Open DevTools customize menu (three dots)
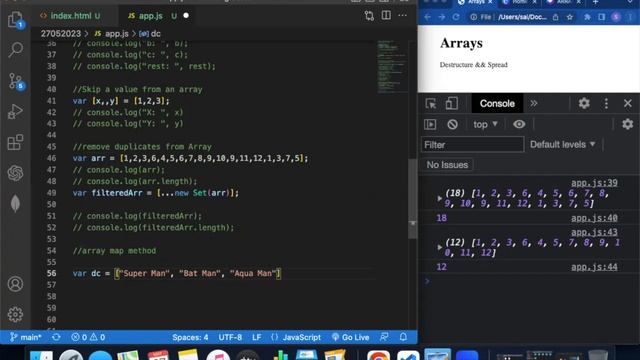640x360 pixels. click(606, 103)
